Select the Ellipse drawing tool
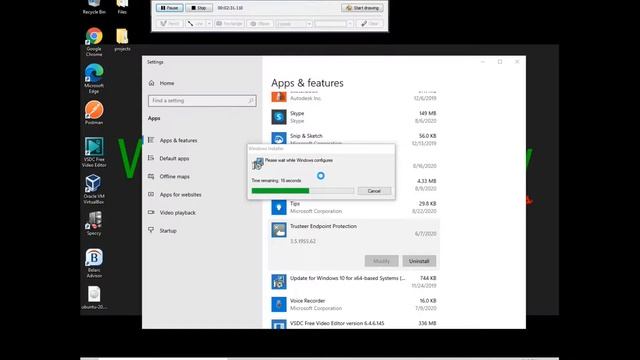The height and width of the screenshot is (360, 640). (260, 24)
